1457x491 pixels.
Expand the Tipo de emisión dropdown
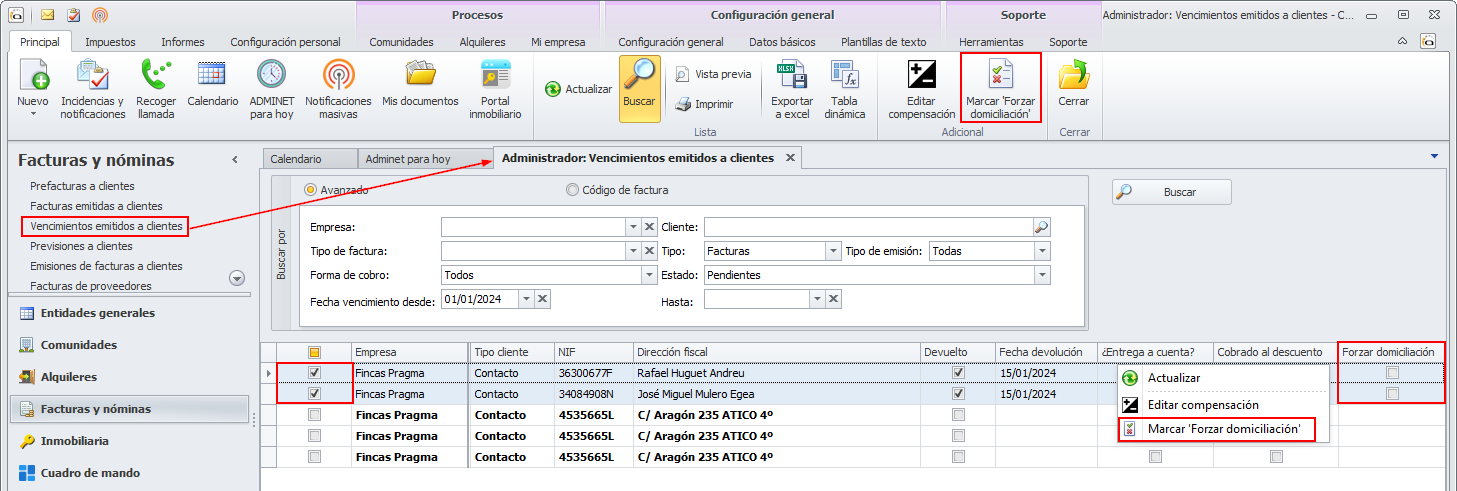(1042, 251)
